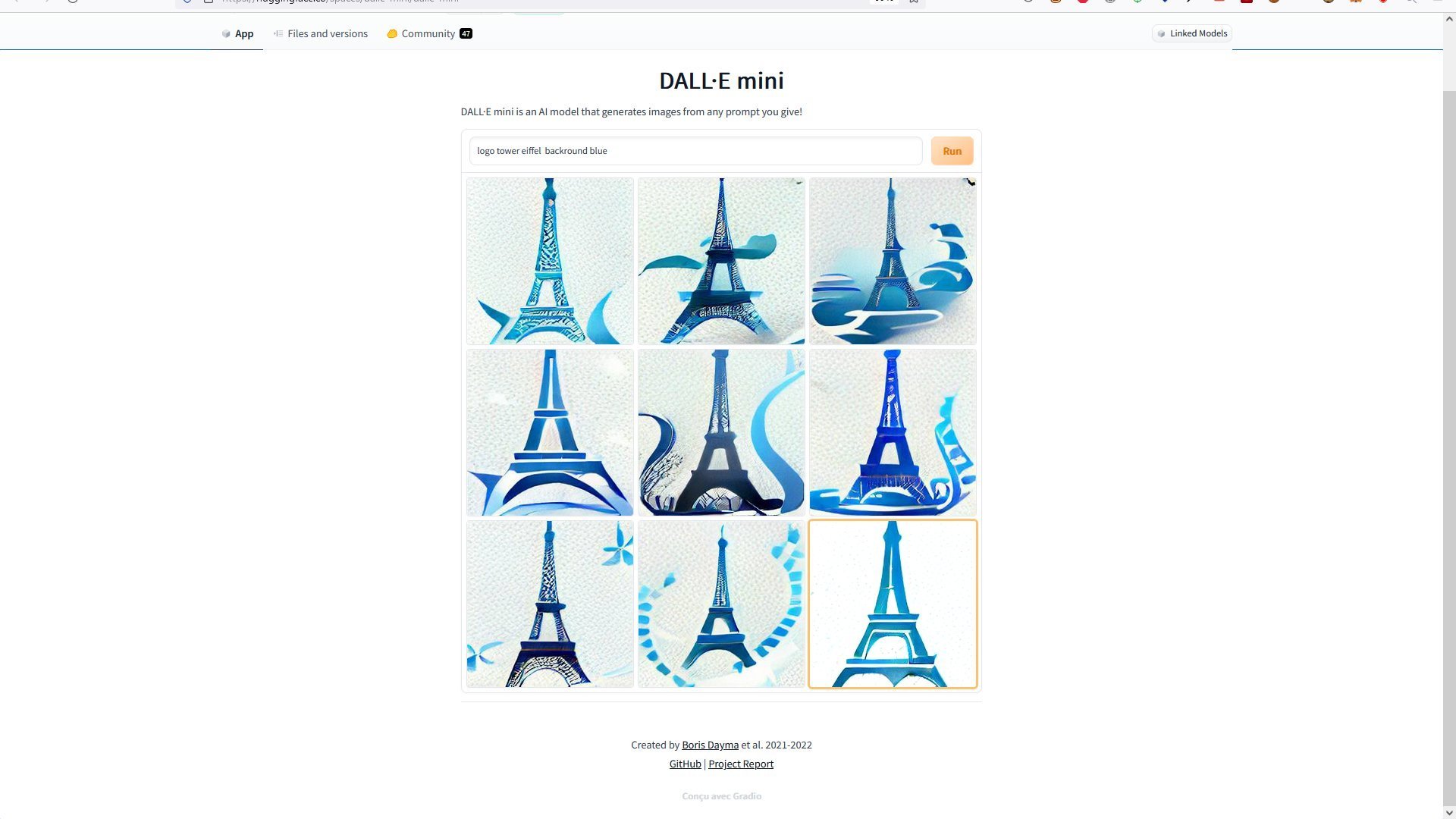Click the Community count badge 47
1456x819 pixels.
pos(466,33)
